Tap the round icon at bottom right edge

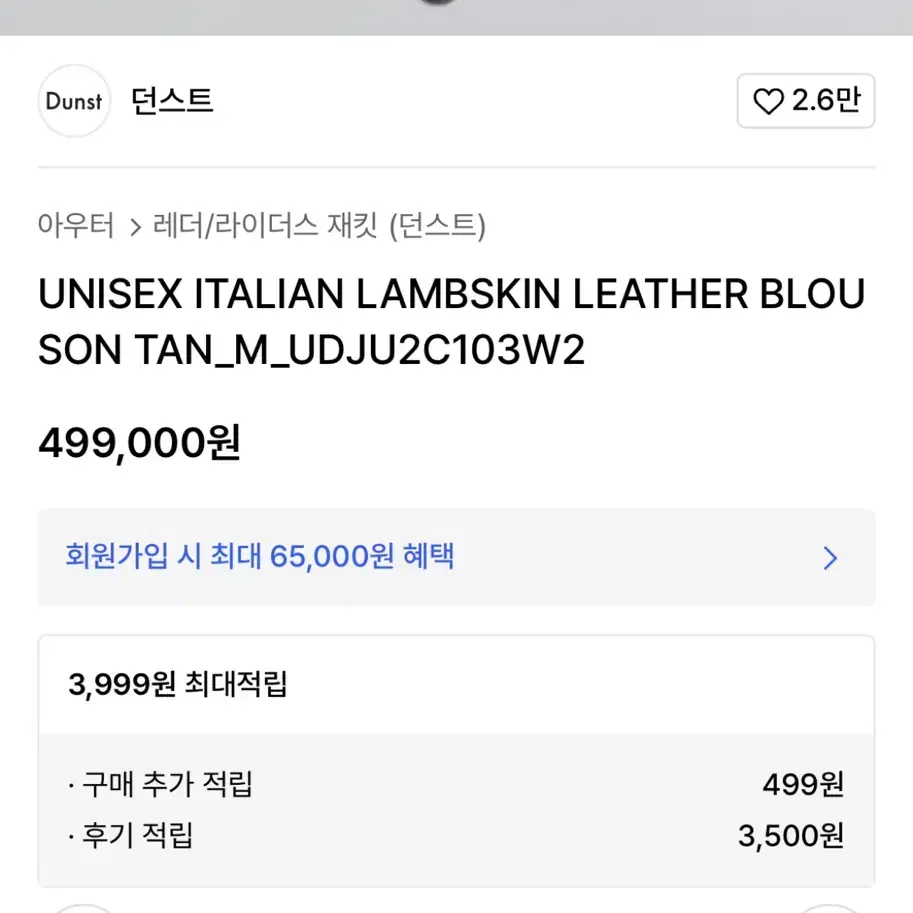tap(830, 908)
